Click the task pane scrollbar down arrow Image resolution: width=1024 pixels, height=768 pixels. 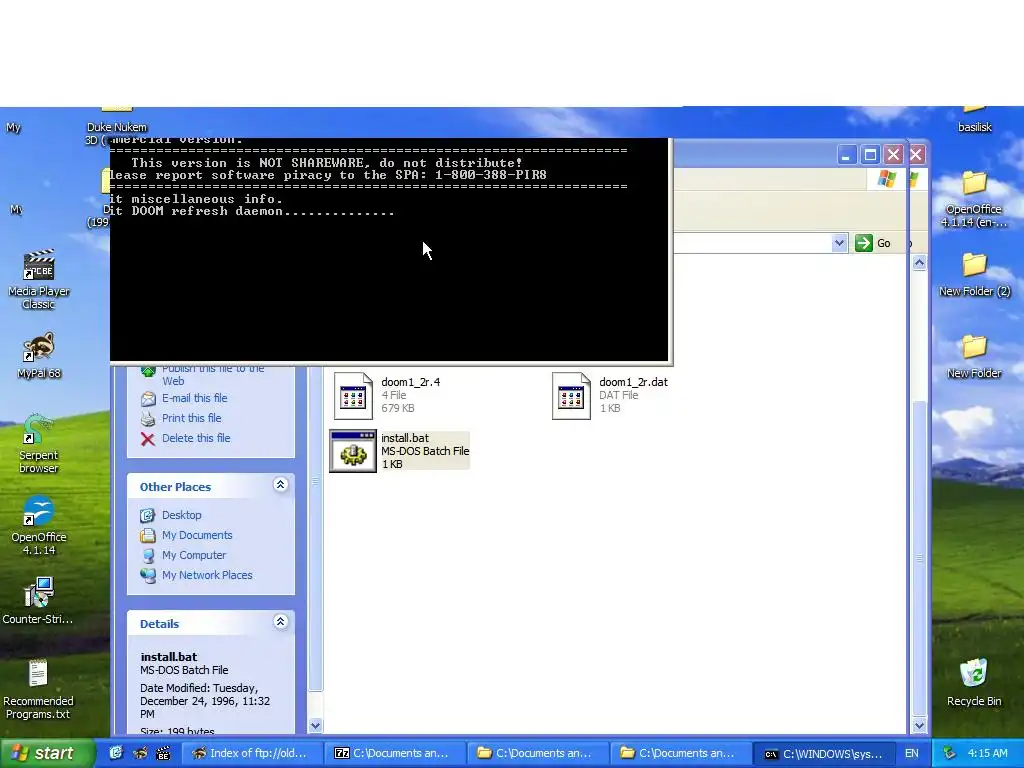(315, 725)
